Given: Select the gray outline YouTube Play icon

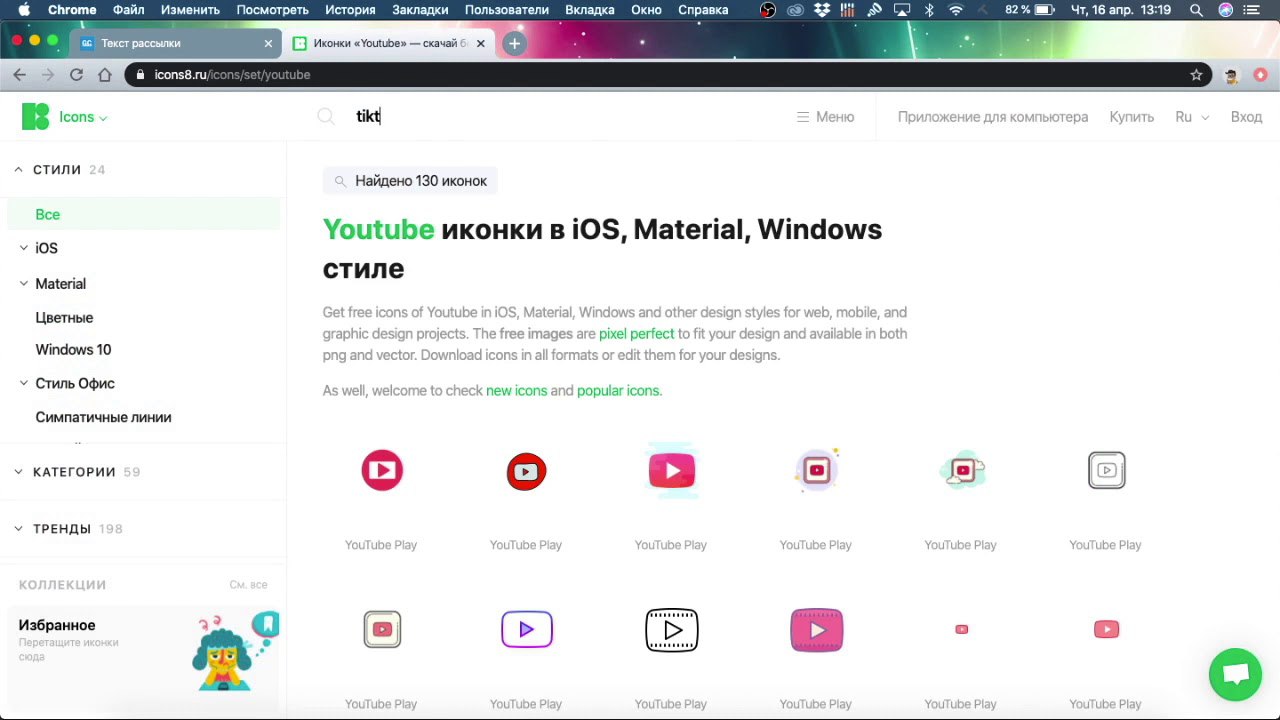Looking at the screenshot, I should click(1107, 470).
